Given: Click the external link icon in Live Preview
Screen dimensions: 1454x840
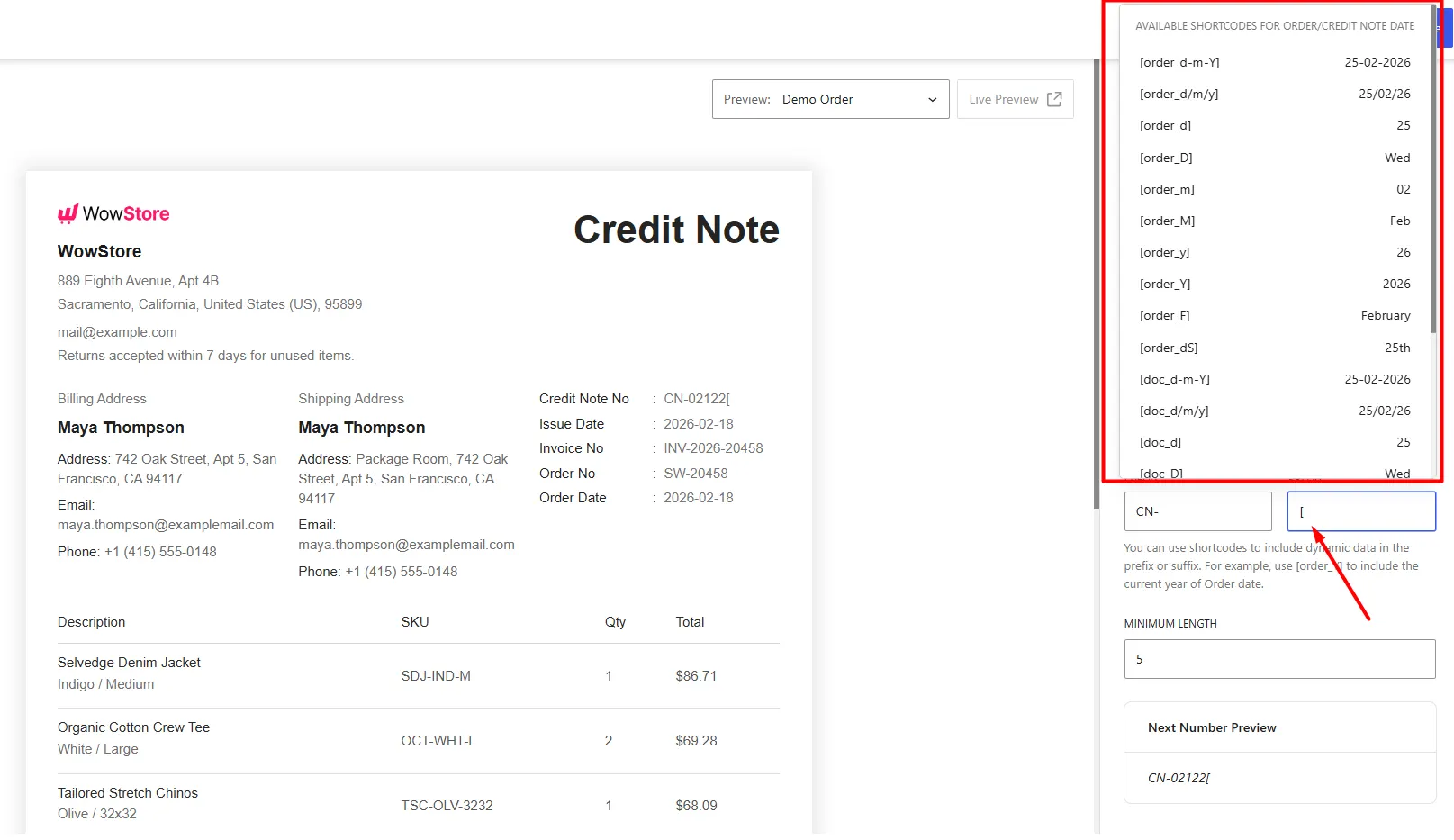Looking at the screenshot, I should click(1054, 99).
